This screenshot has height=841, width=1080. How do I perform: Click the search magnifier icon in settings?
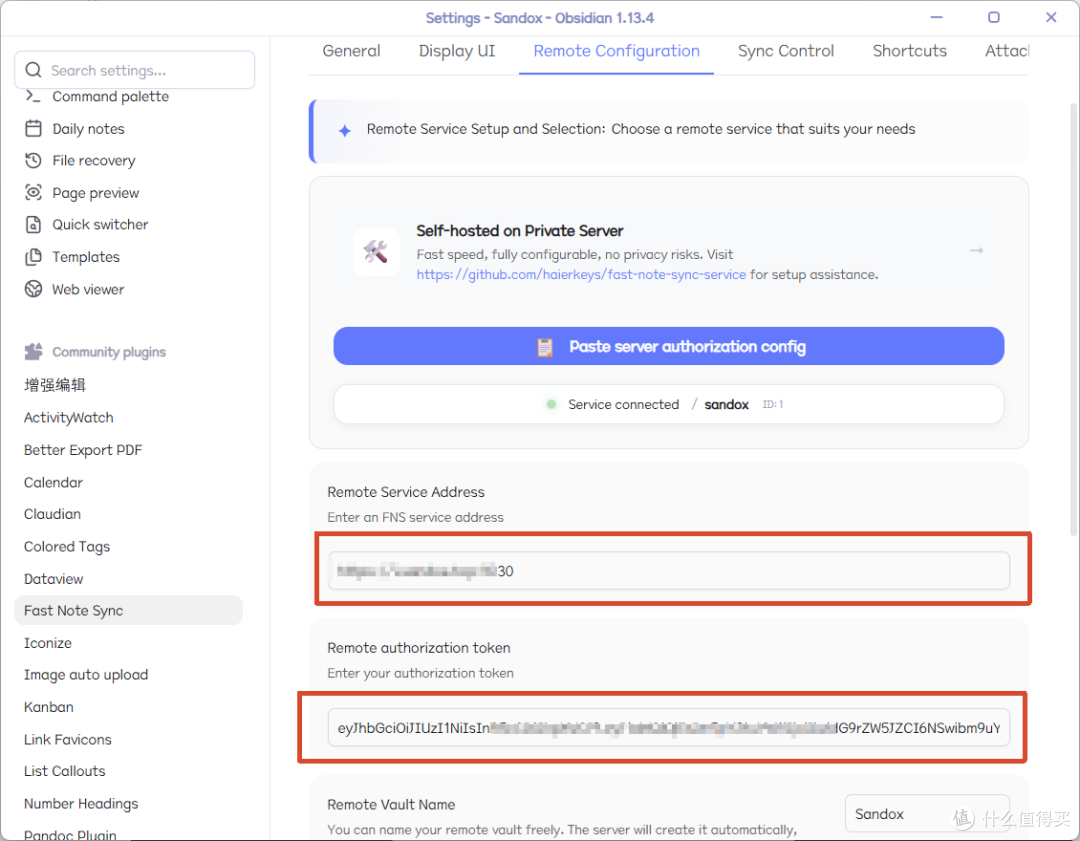[33, 70]
